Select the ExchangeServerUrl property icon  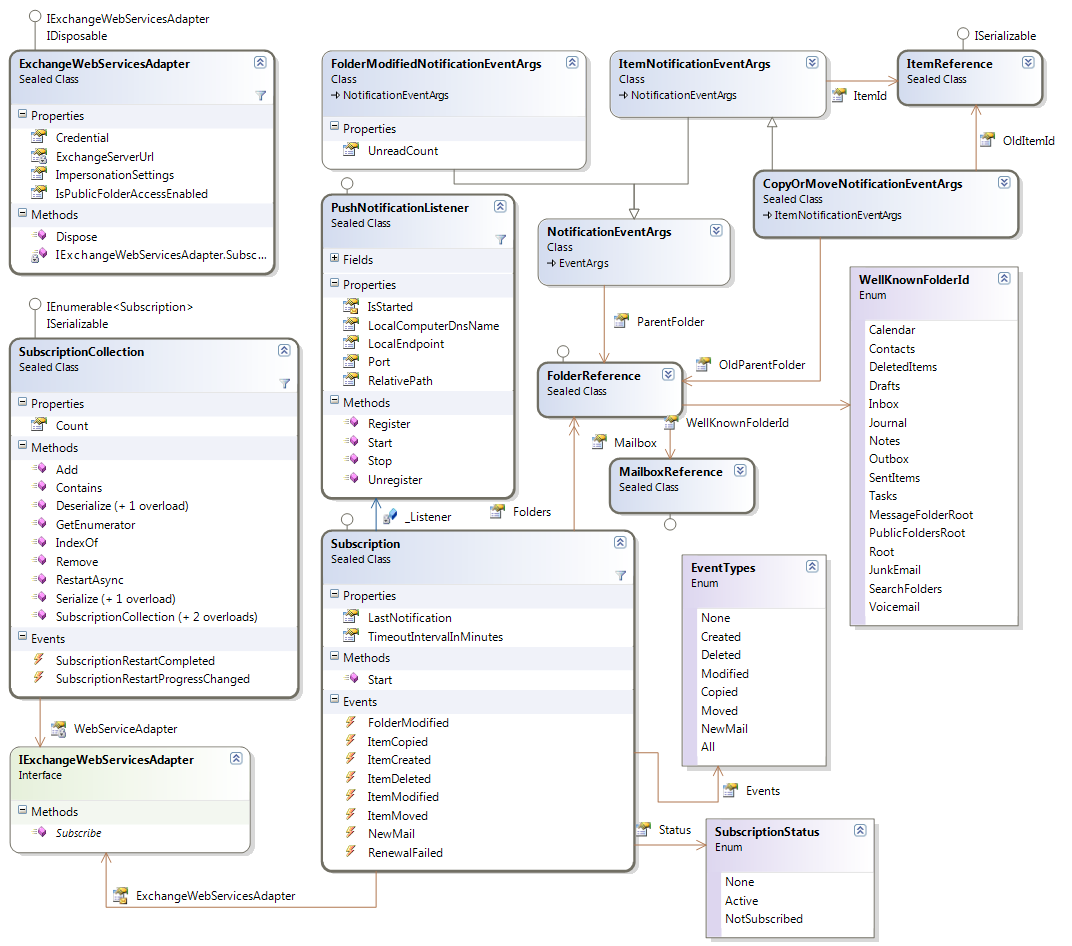tap(39, 156)
